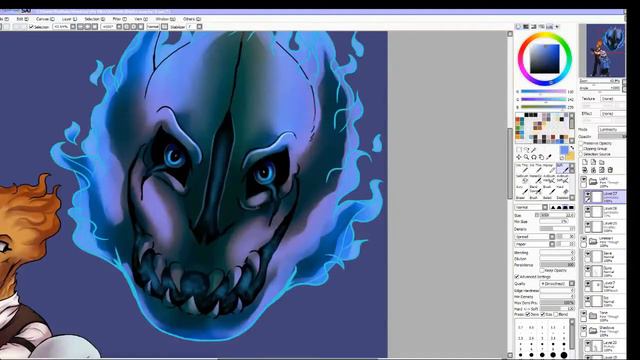Select the magic wand tool

click(533, 150)
